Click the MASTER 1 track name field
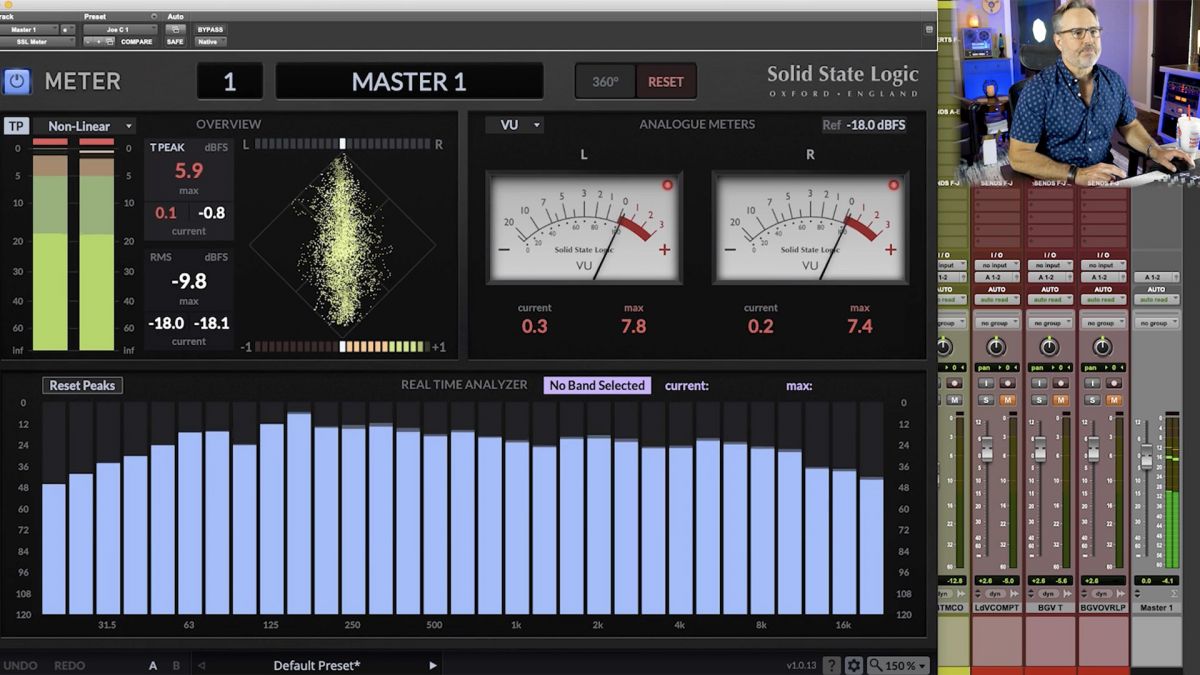Screen dimensions: 1200x675 [x=410, y=81]
